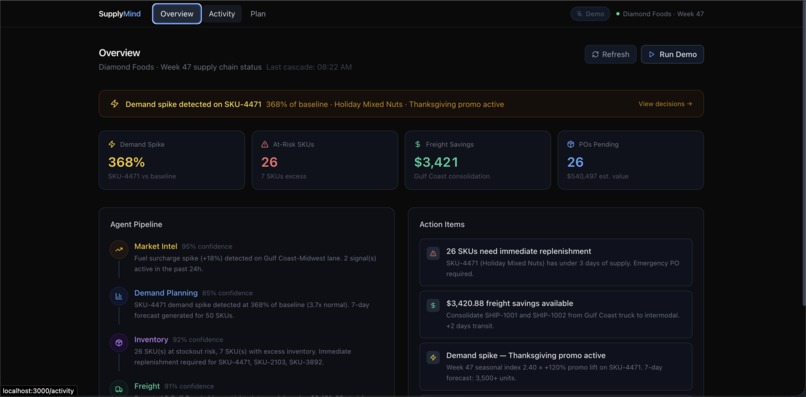Click the Gulf Coast consolidation text
This screenshot has height=397, width=806.
pos(452,176)
